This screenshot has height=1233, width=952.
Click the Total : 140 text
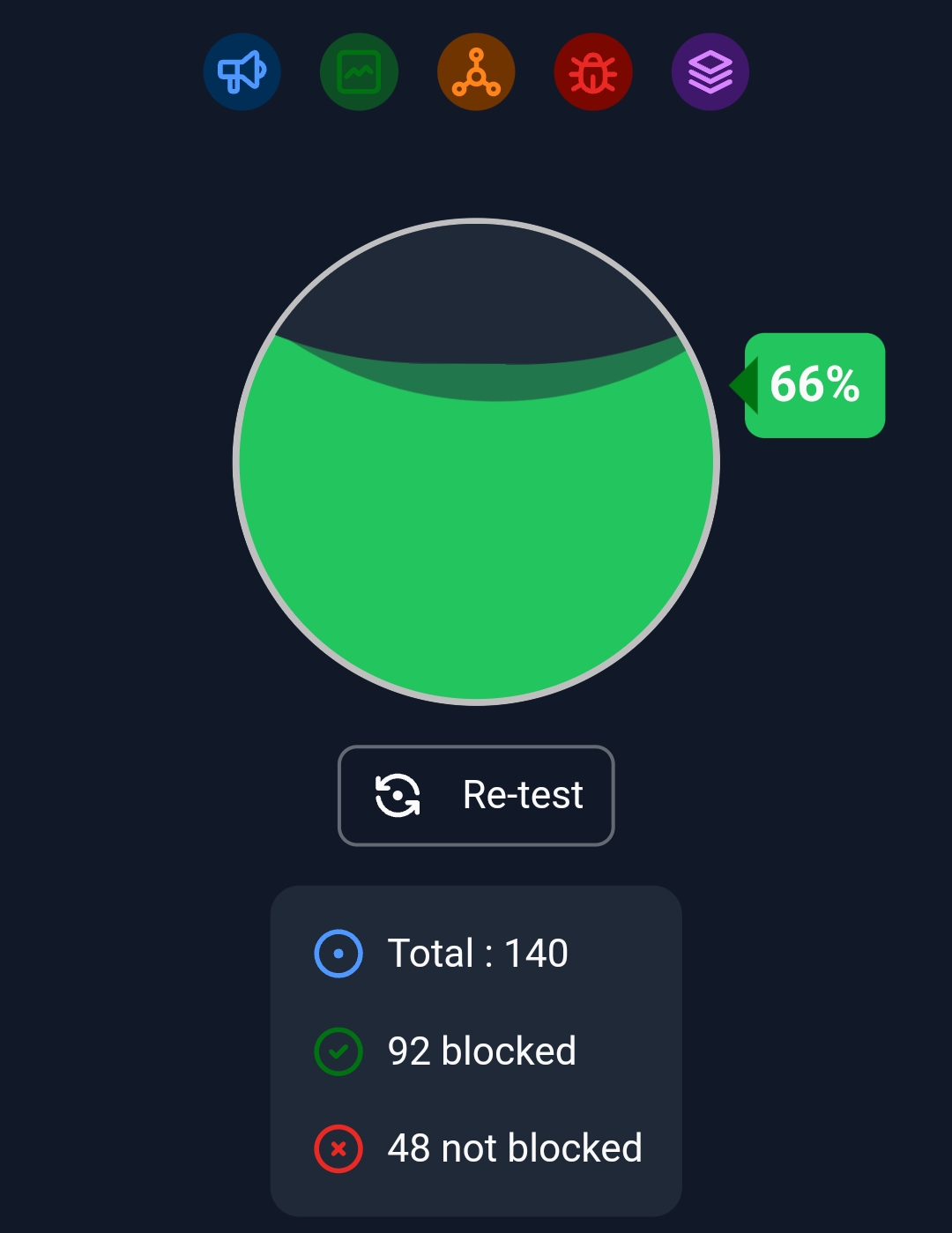tap(478, 954)
